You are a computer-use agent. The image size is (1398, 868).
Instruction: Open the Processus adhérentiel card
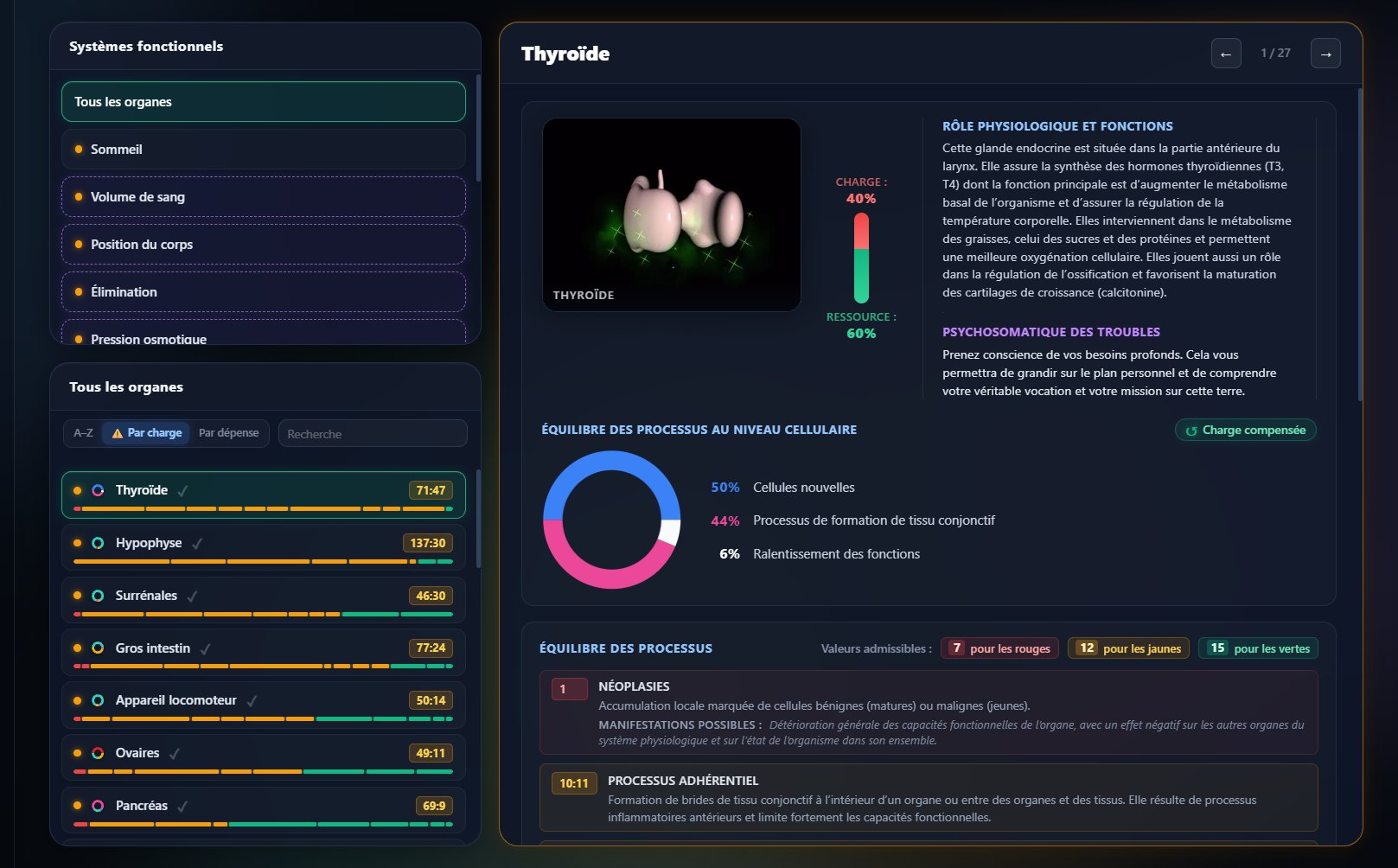click(929, 797)
